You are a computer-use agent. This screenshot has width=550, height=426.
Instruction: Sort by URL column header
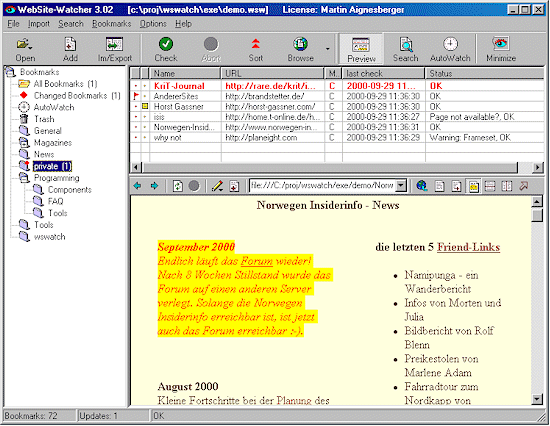point(272,73)
